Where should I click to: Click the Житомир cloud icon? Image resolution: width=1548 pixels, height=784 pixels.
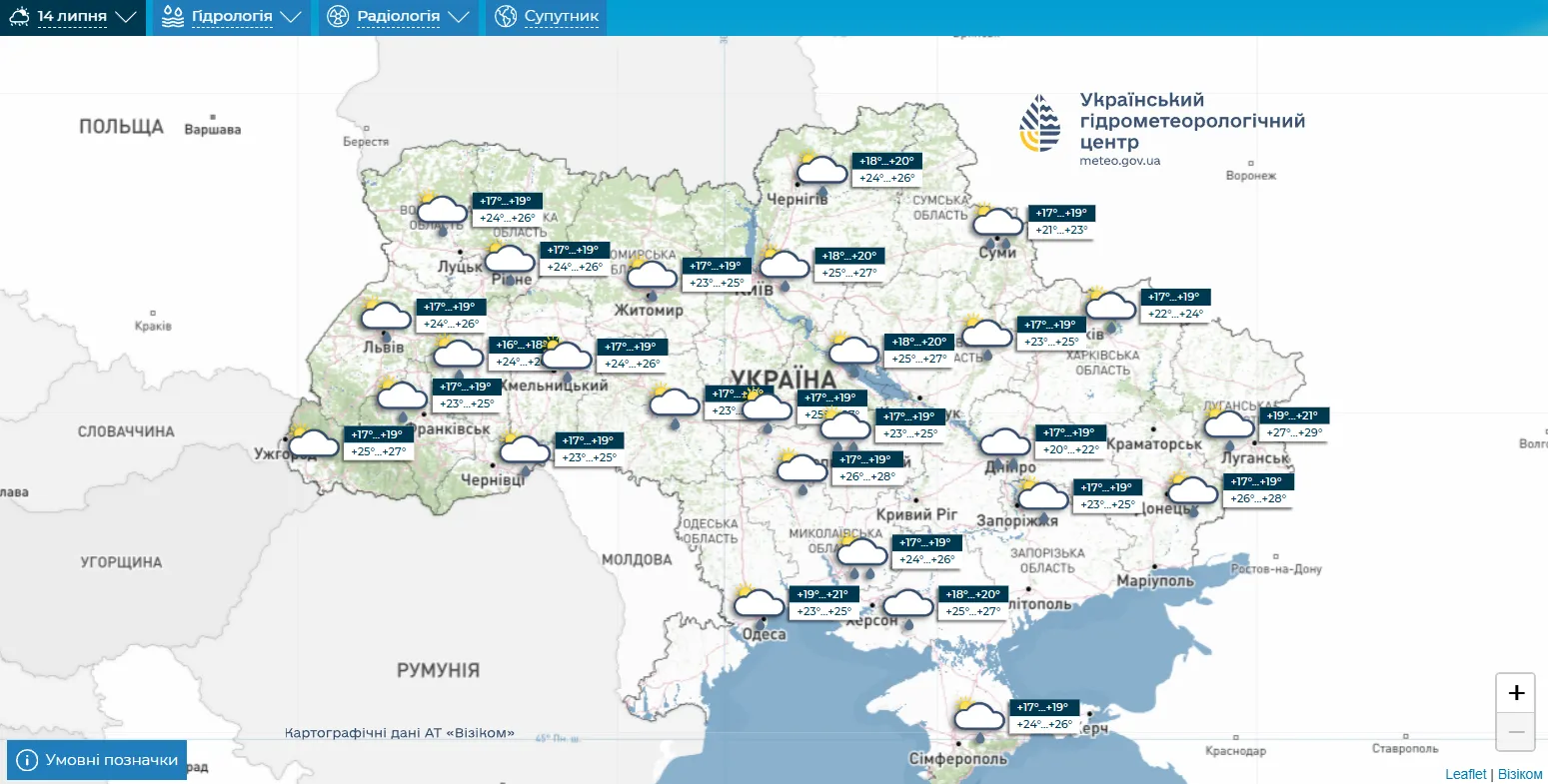652,277
